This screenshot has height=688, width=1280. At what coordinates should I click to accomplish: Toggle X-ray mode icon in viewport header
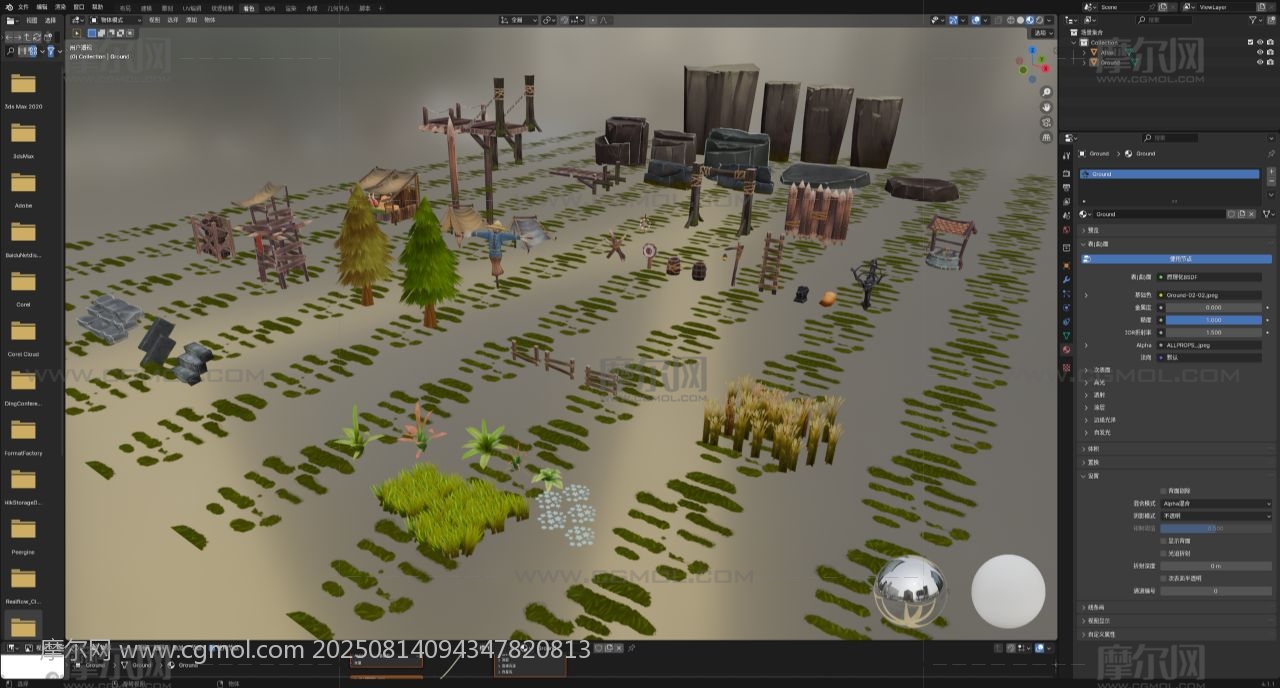(996, 20)
